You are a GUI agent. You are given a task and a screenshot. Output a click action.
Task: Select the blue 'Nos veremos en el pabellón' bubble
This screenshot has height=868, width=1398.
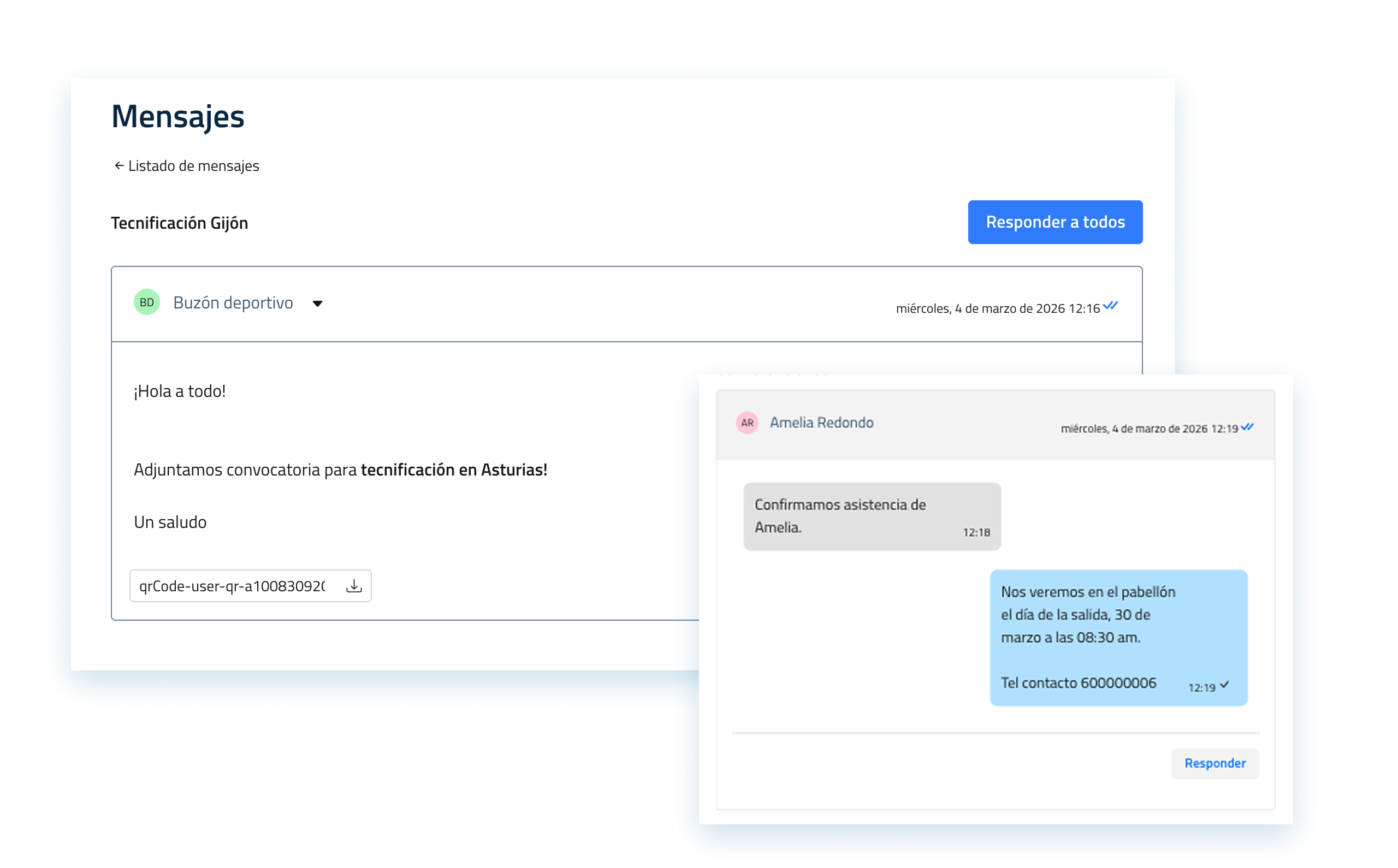(1118, 637)
